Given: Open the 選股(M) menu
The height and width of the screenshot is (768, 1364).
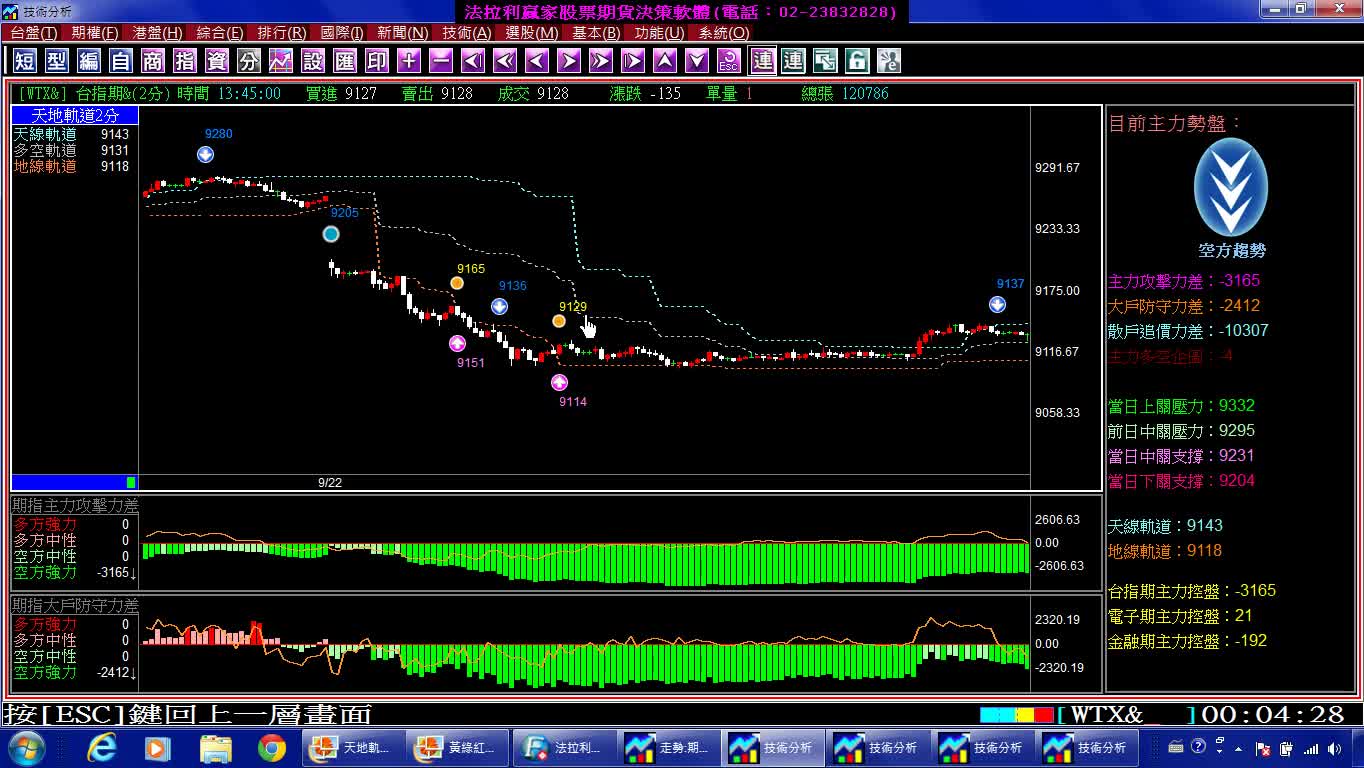Looking at the screenshot, I should pos(531,33).
